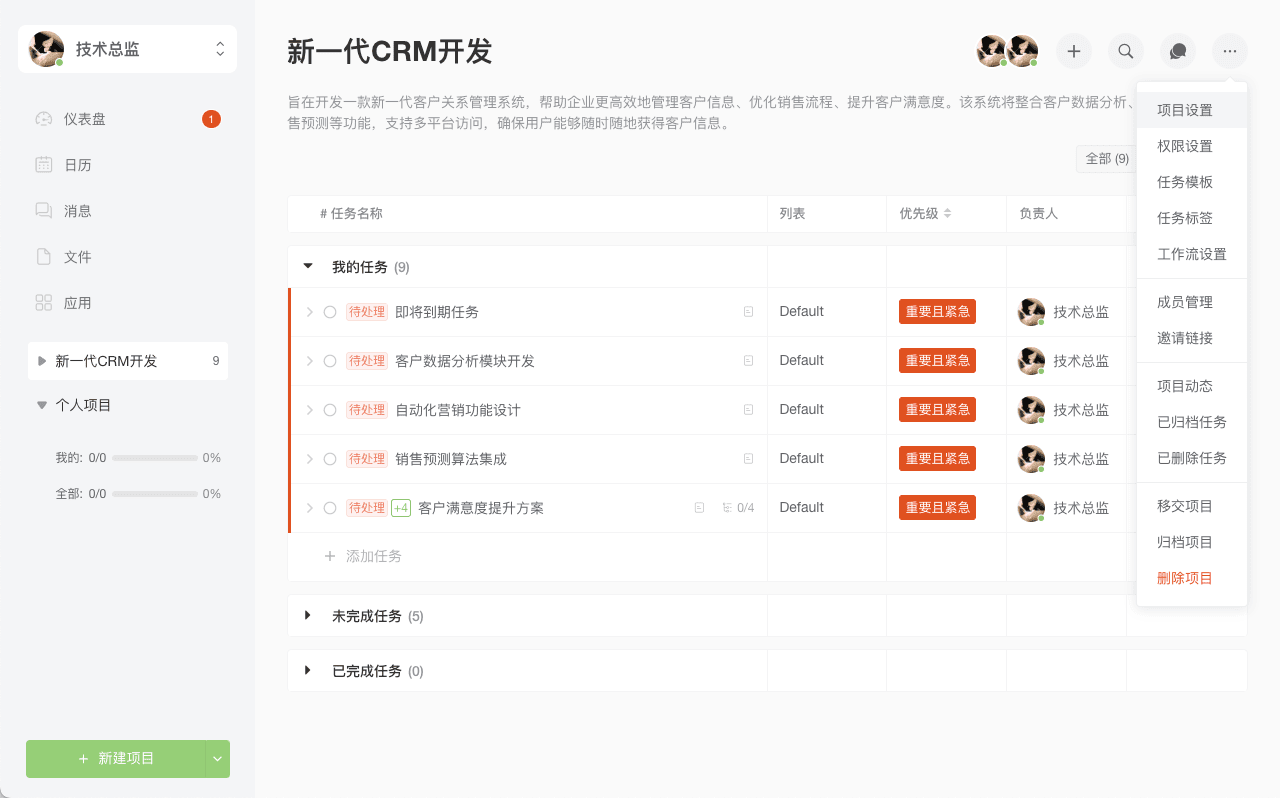Click the 重要且紧急 priority tag for 客户满意度提升方案

(937, 508)
